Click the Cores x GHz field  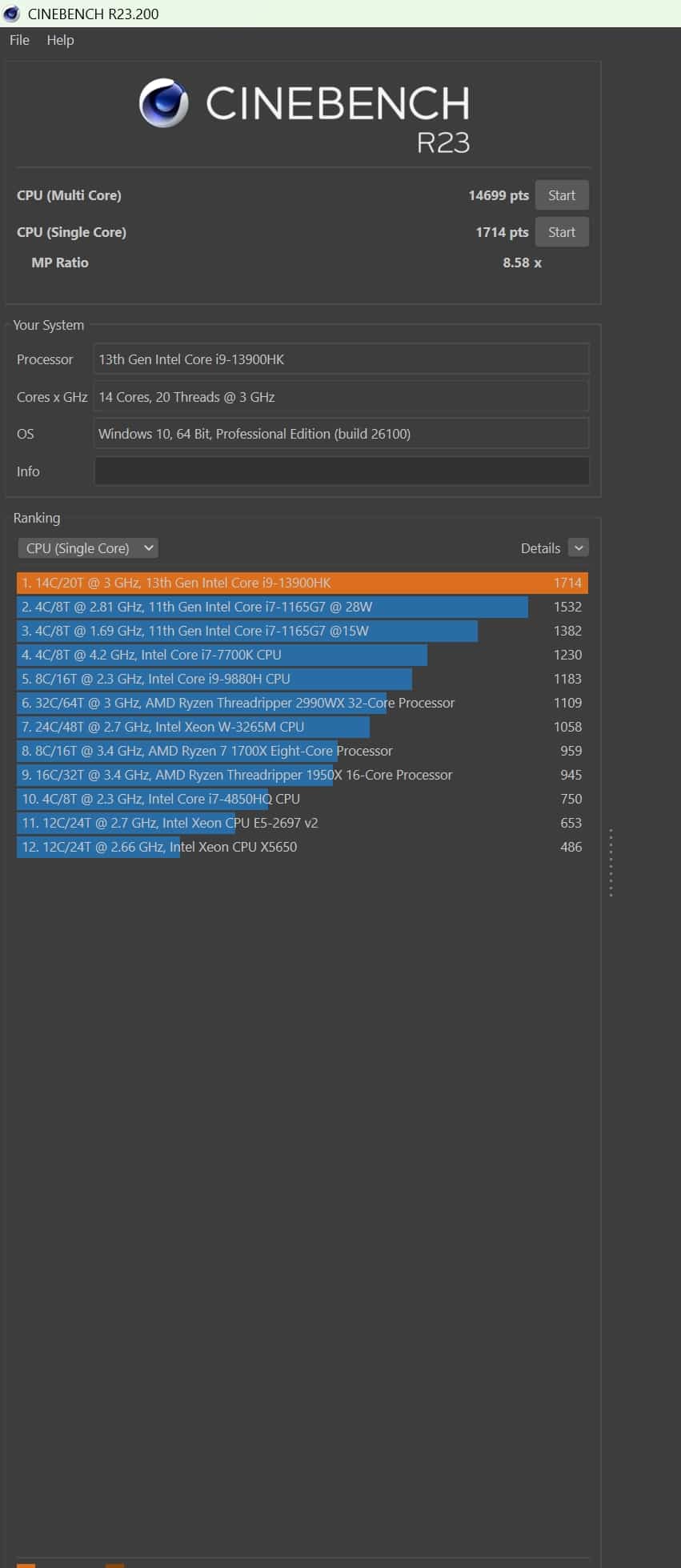click(342, 397)
